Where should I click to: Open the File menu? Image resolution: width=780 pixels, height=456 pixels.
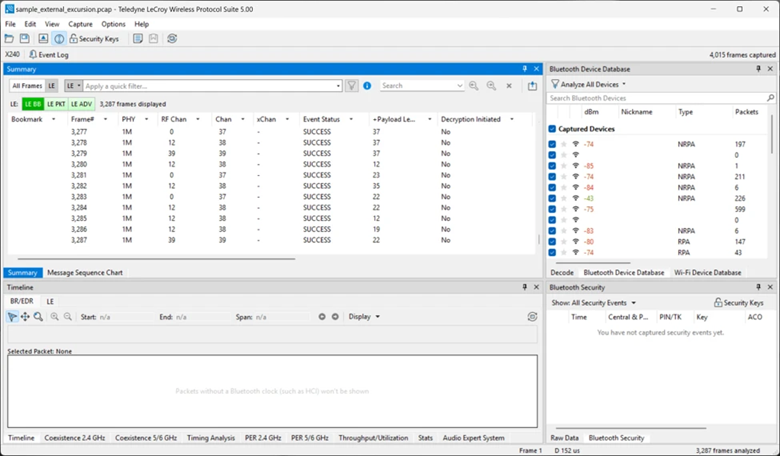tap(10, 24)
